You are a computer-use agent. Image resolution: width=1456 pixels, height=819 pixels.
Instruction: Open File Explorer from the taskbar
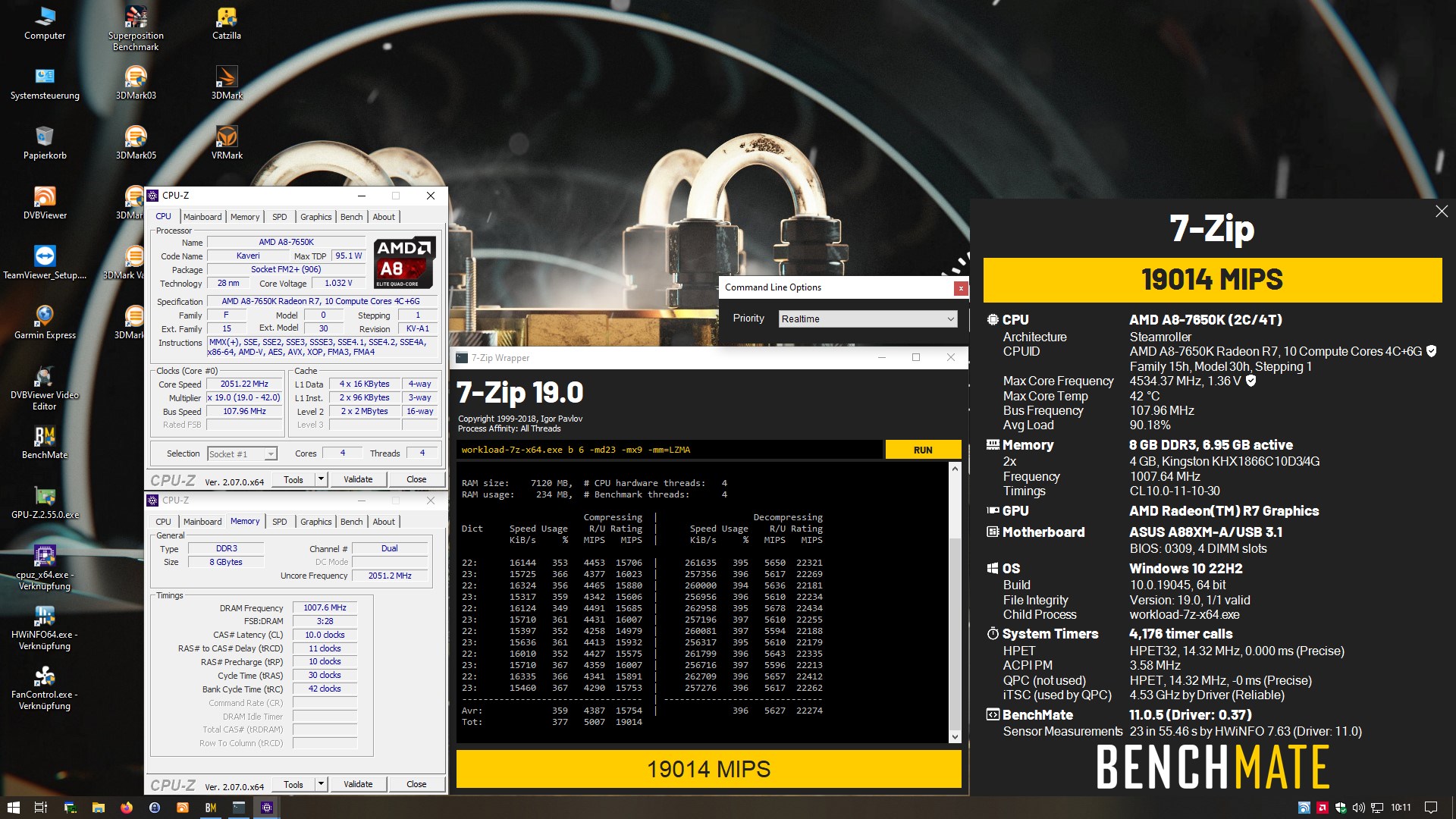(x=98, y=808)
